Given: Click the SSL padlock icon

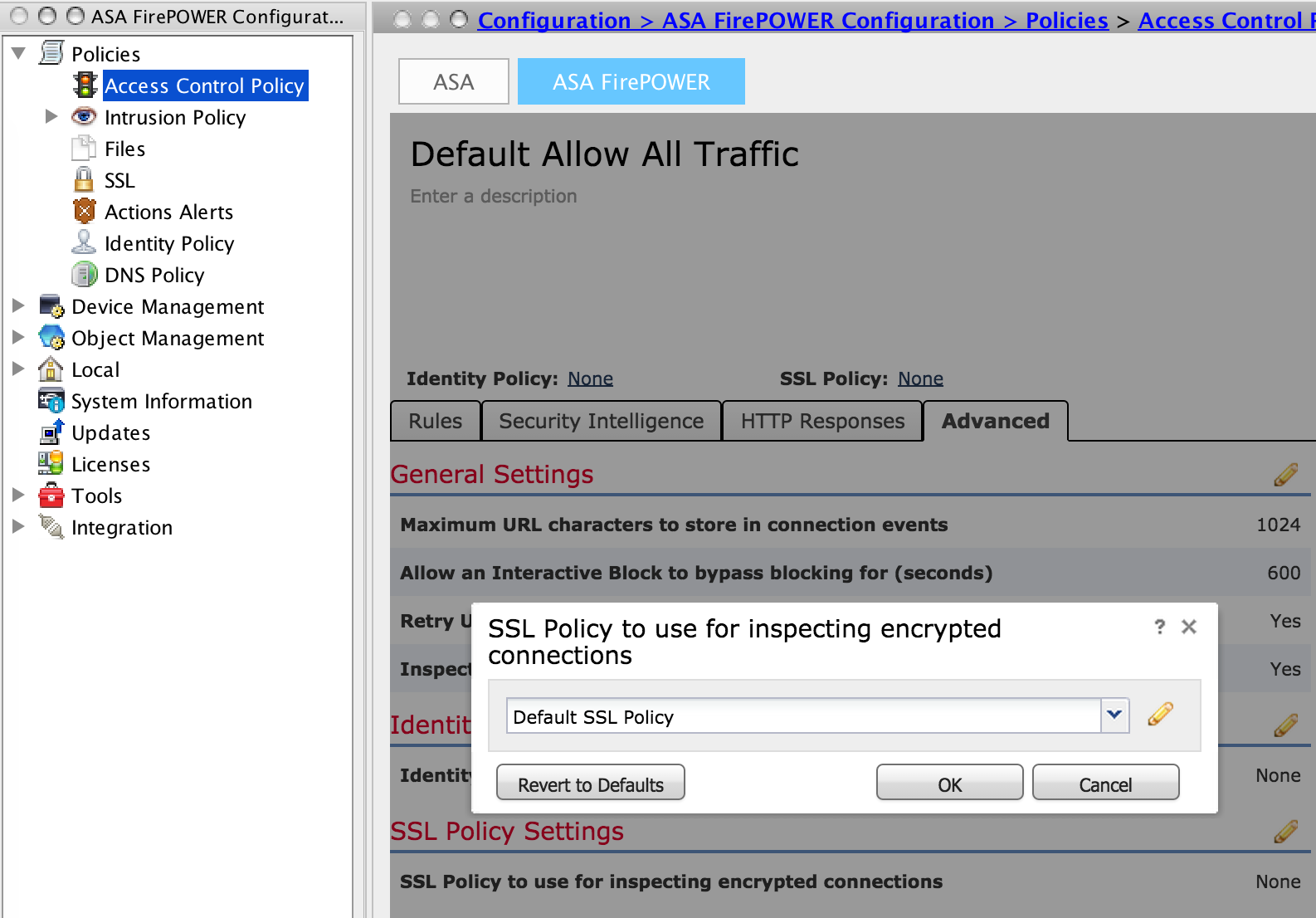Looking at the screenshot, I should [84, 179].
